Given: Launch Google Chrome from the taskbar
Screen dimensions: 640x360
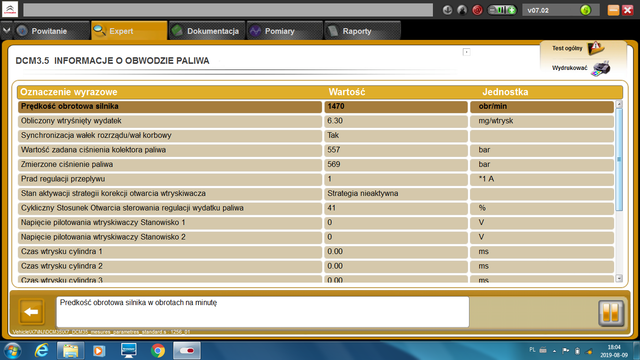Looking at the screenshot, I should pos(158,351).
